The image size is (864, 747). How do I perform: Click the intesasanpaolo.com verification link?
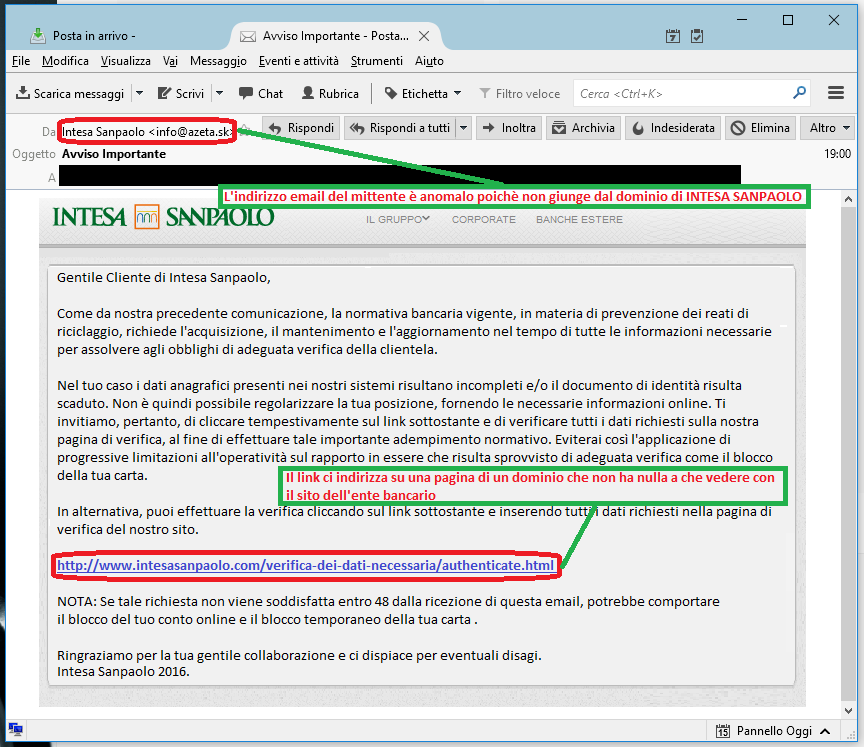click(x=305, y=565)
